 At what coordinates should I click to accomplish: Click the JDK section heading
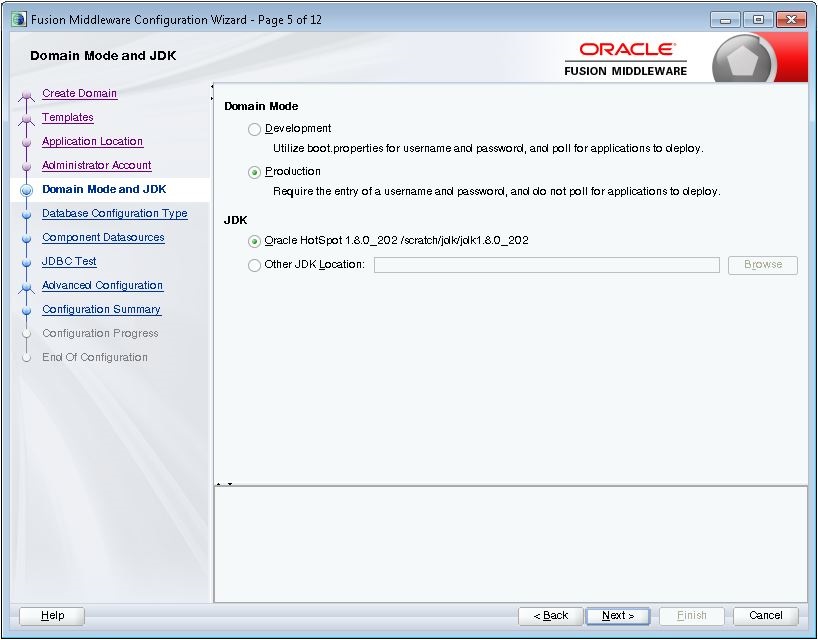[235, 220]
